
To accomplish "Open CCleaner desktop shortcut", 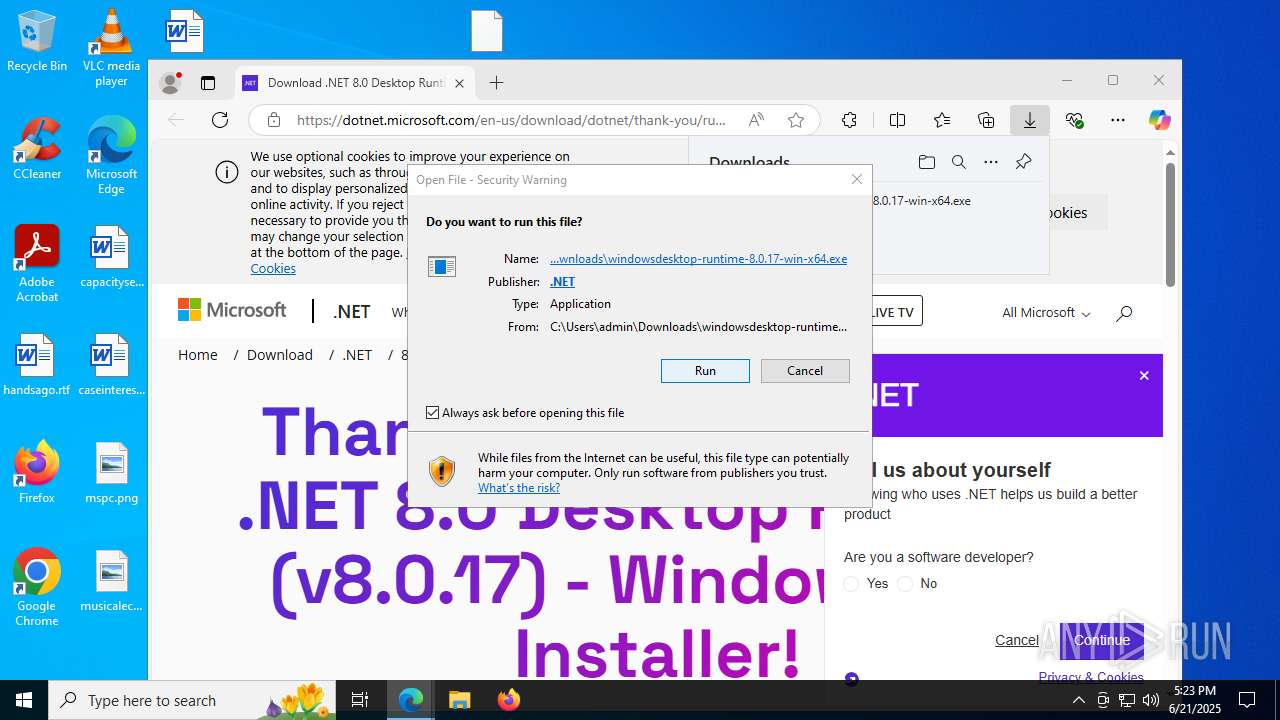I will [x=37, y=148].
